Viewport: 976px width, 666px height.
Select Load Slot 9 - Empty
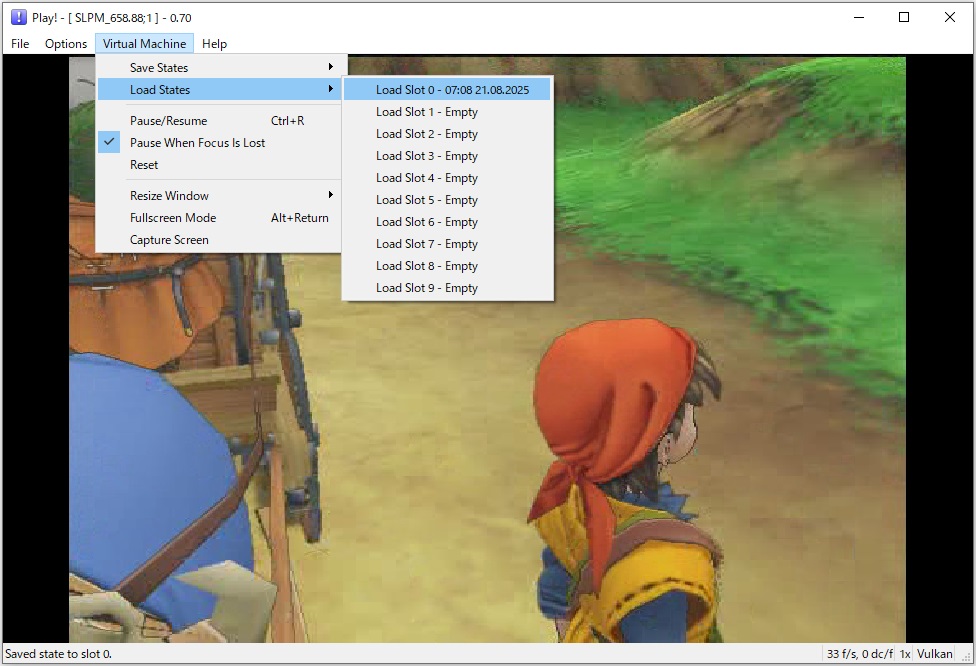(448, 288)
